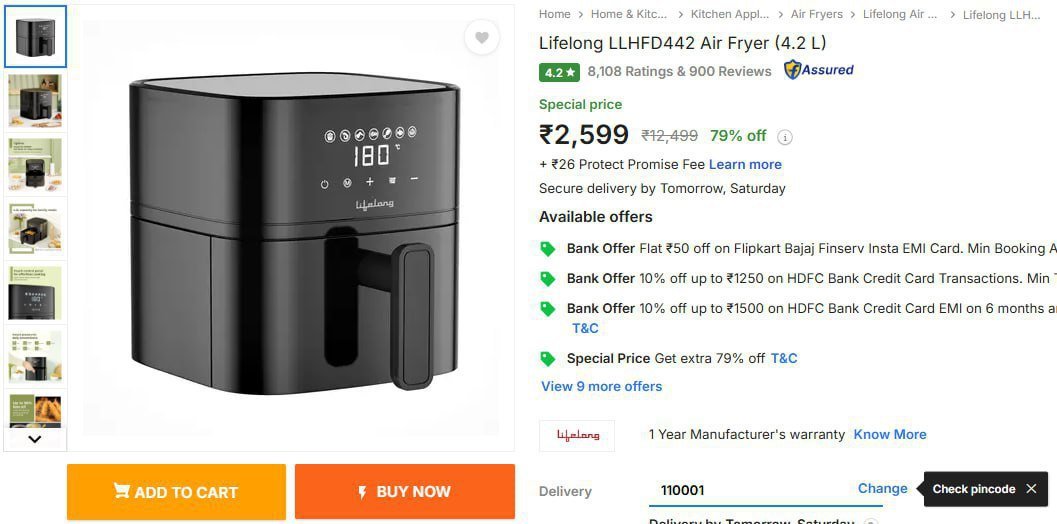Close the Check pincode tooltip
This screenshot has height=524, width=1057.
[x=1033, y=489]
